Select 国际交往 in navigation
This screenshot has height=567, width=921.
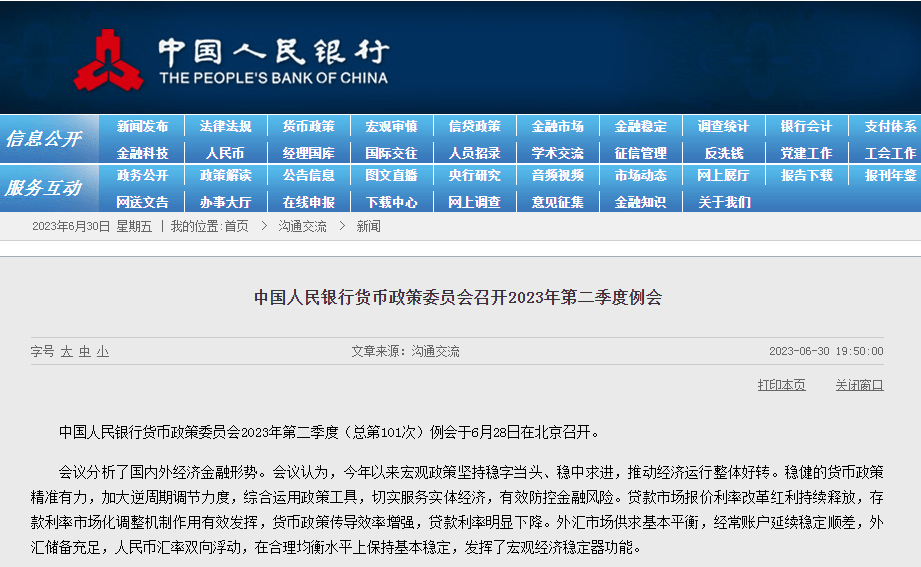pos(391,153)
